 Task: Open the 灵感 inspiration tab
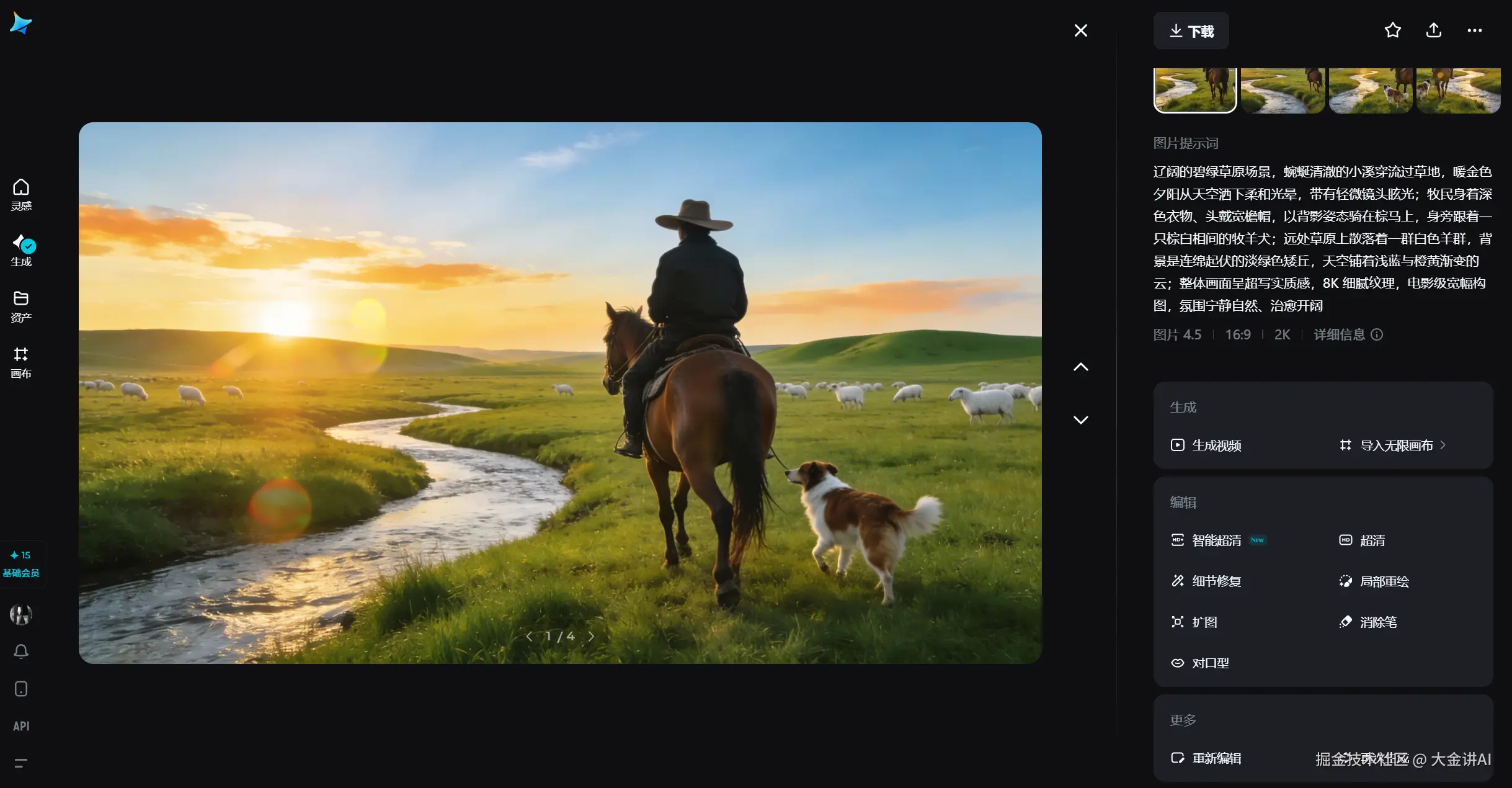pyautogui.click(x=21, y=194)
